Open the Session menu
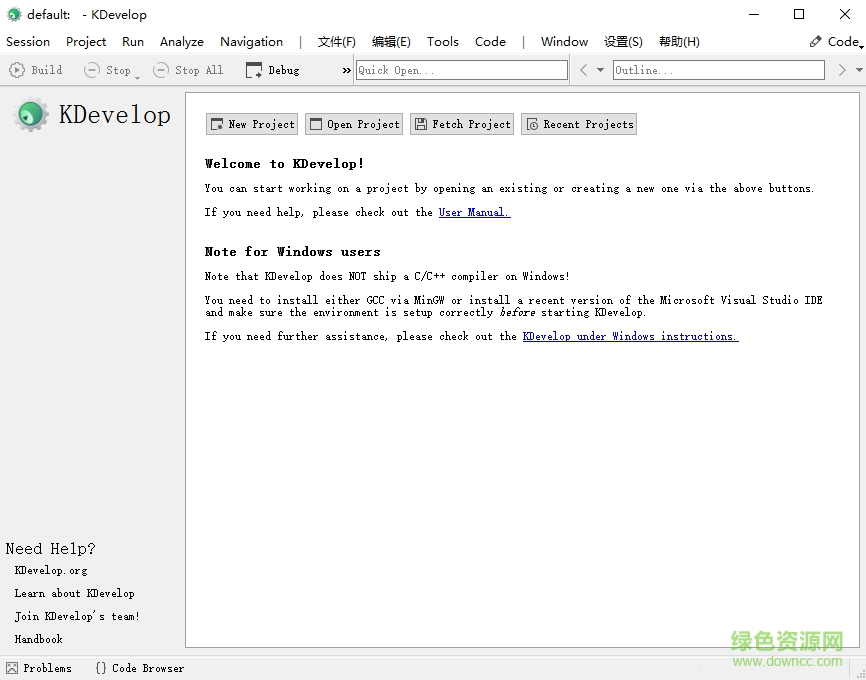The height and width of the screenshot is (680, 866). (x=28, y=41)
